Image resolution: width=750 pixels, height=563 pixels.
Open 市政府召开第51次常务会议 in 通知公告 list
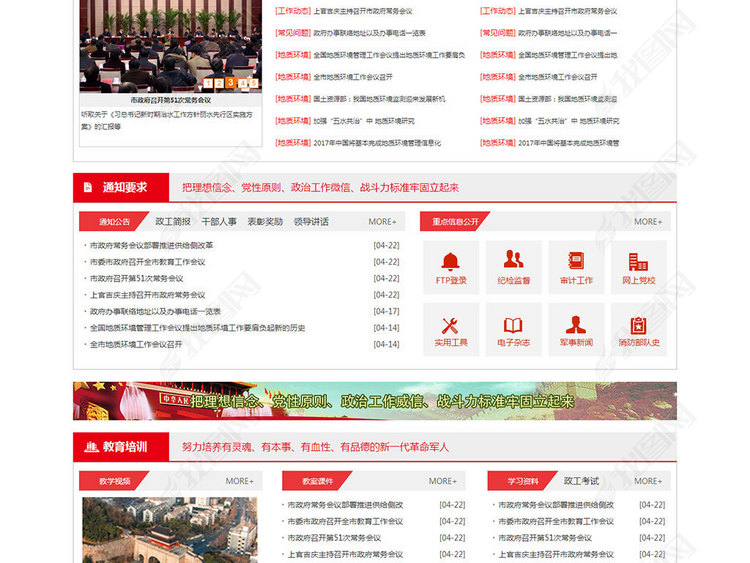[136, 278]
